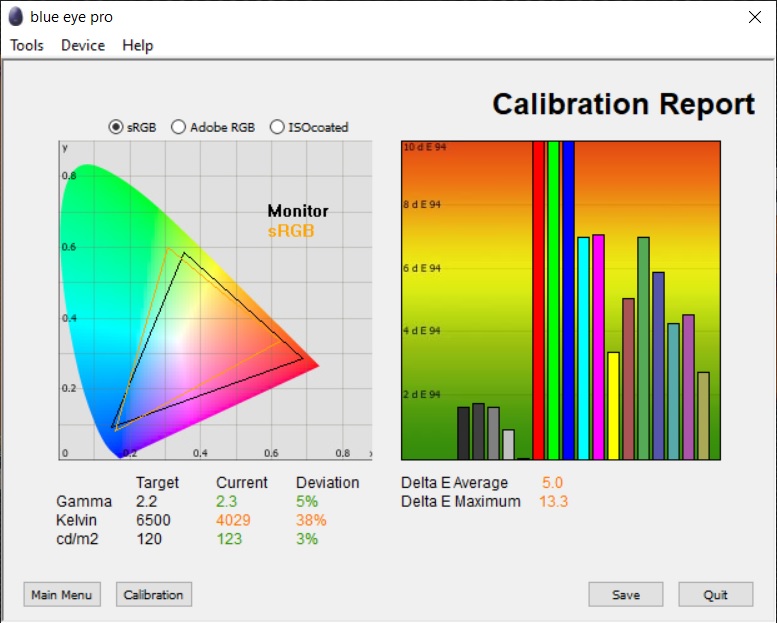The height and width of the screenshot is (623, 777).
Task: Click the Monitor gamut legend label
Action: click(298, 211)
